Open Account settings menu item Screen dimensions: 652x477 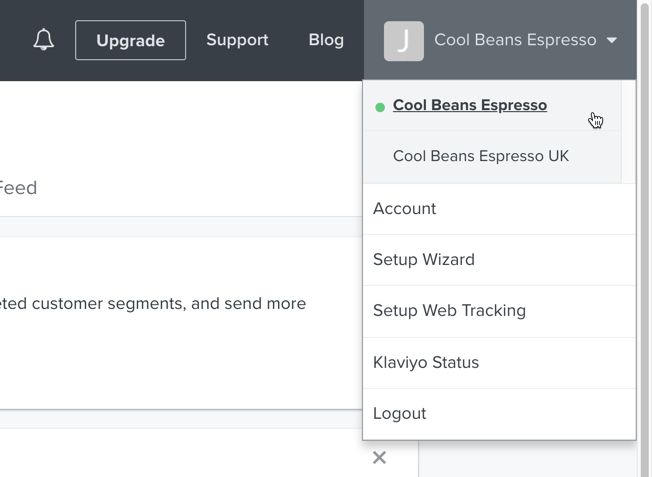[x=499, y=209]
